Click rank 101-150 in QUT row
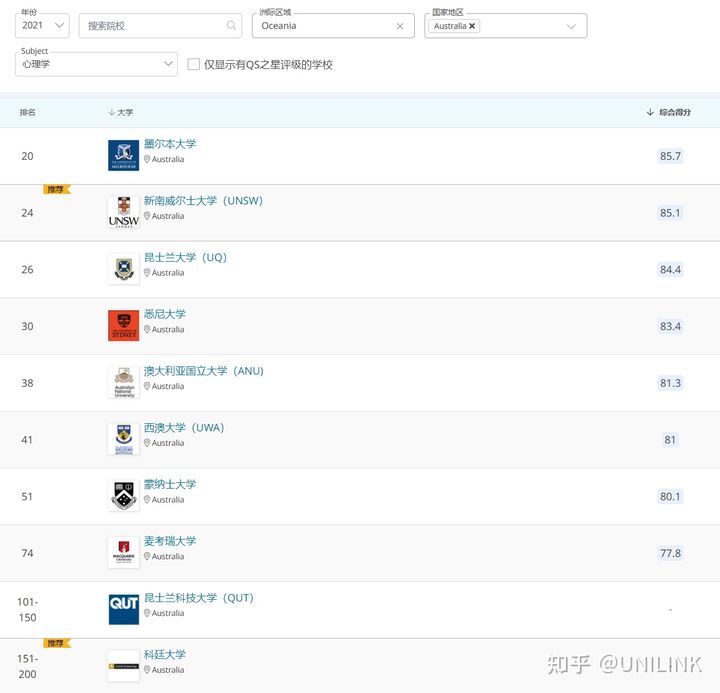The height and width of the screenshot is (693, 720). pos(28,609)
